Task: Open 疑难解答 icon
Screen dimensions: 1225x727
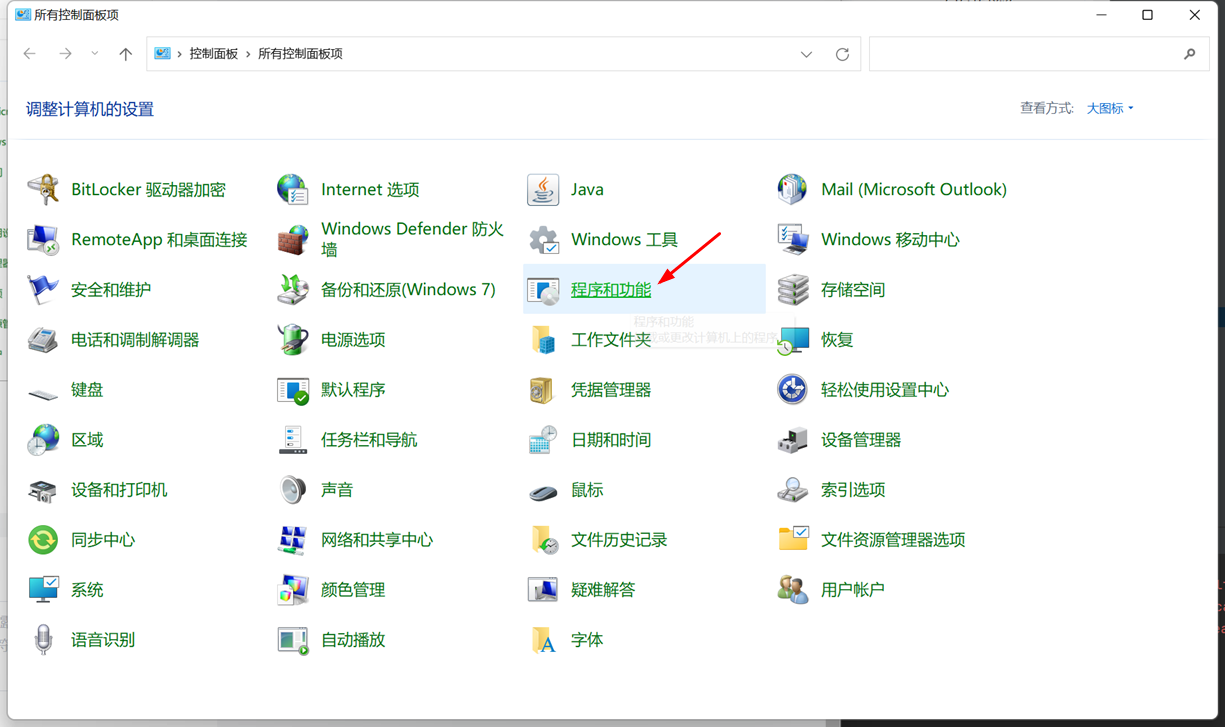Action: point(543,590)
